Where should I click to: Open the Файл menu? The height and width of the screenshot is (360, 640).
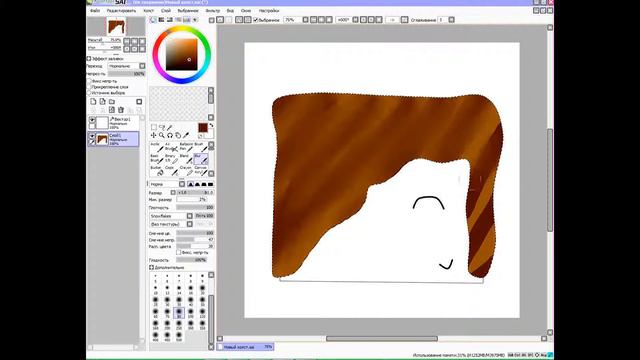(95, 11)
